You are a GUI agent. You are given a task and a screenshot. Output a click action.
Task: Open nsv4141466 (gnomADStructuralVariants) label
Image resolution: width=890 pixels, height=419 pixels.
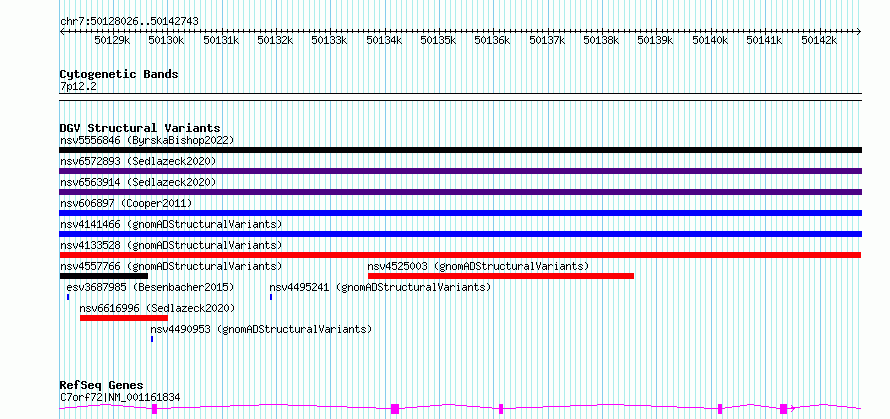click(171, 224)
